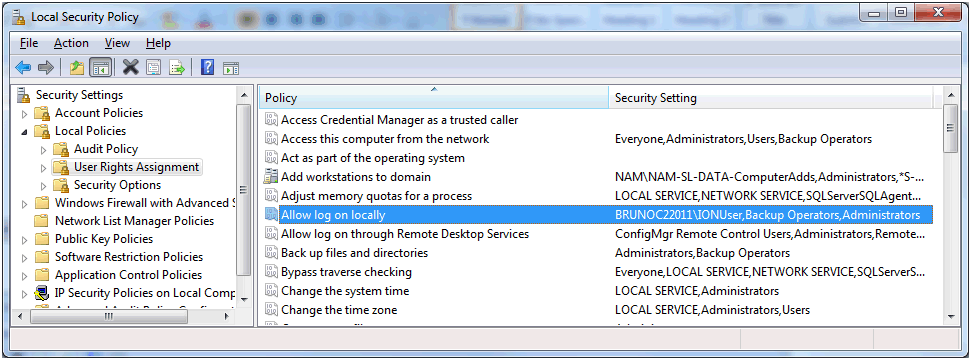Open the View menu
Screen dimensions: 971x360
tap(117, 43)
